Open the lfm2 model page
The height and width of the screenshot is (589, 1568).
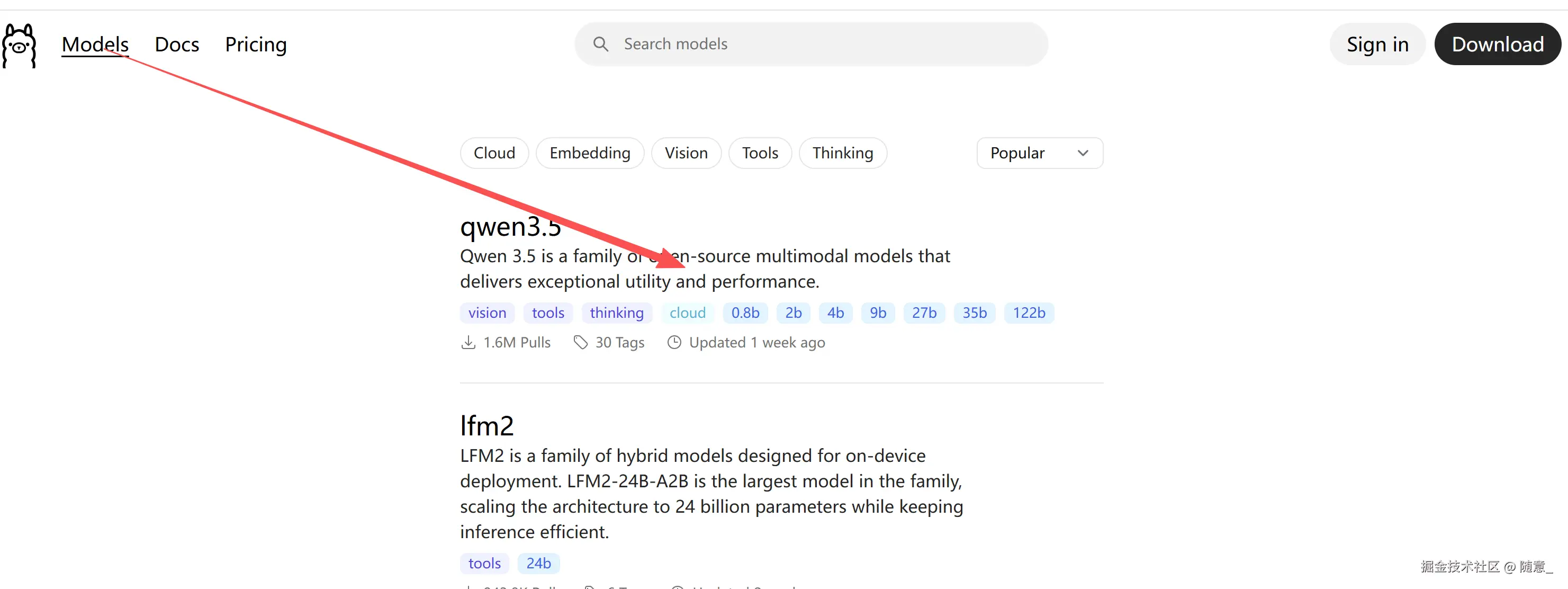[486, 426]
